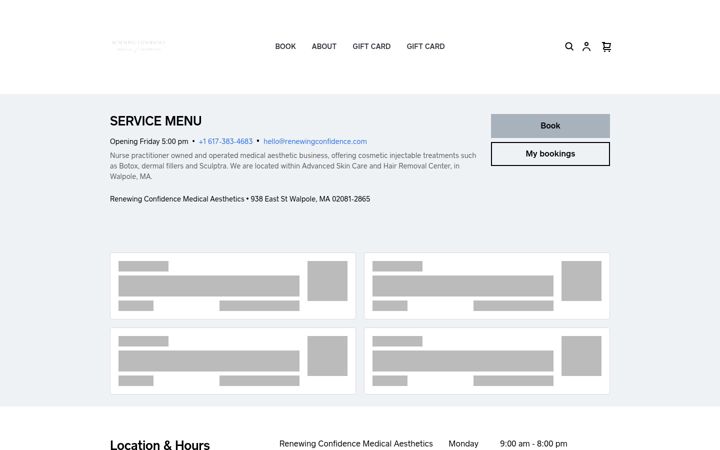Click the 938 East St Walpole address line

pyautogui.click(x=240, y=199)
